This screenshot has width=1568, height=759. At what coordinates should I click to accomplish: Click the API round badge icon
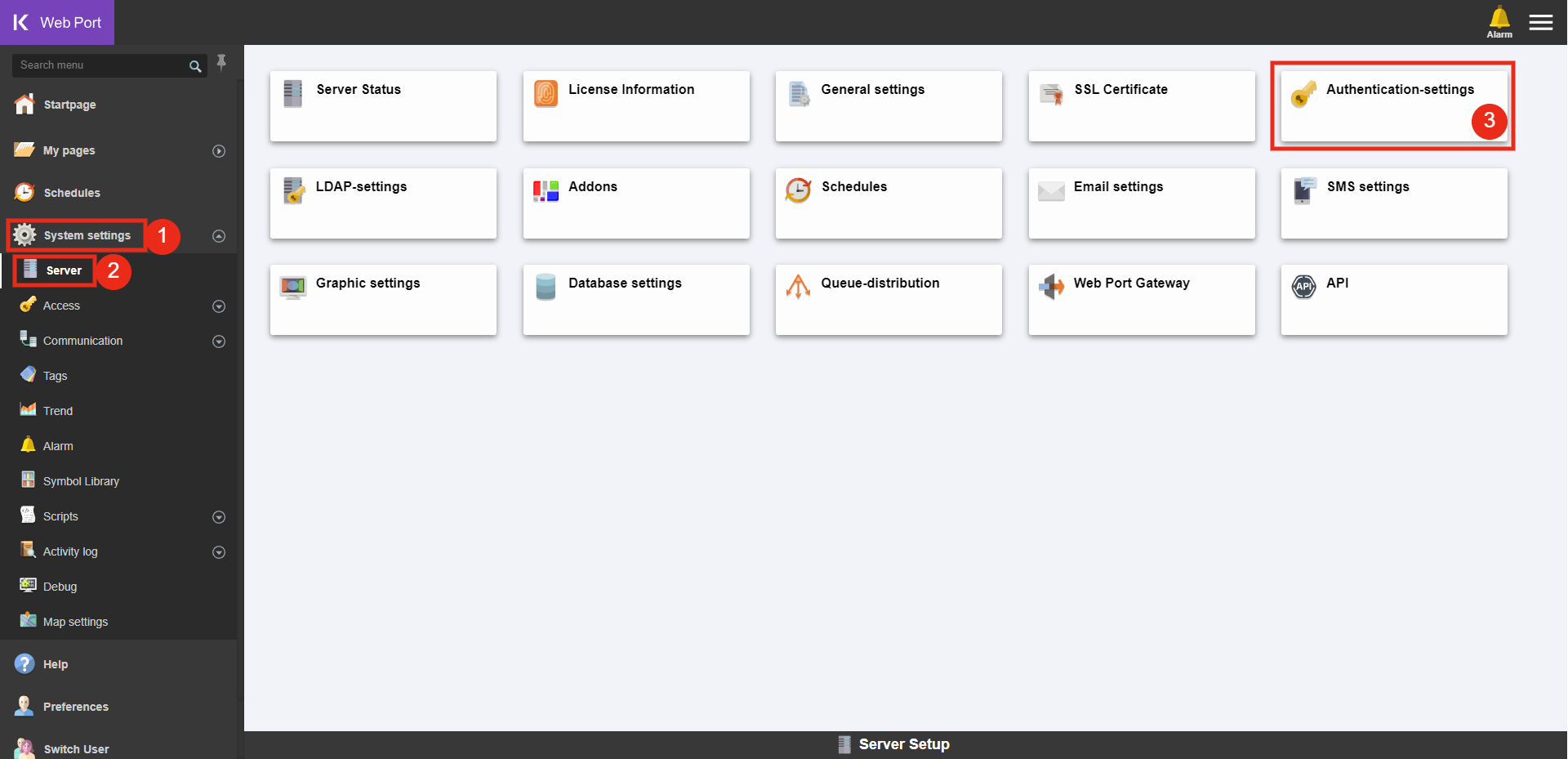click(1304, 287)
